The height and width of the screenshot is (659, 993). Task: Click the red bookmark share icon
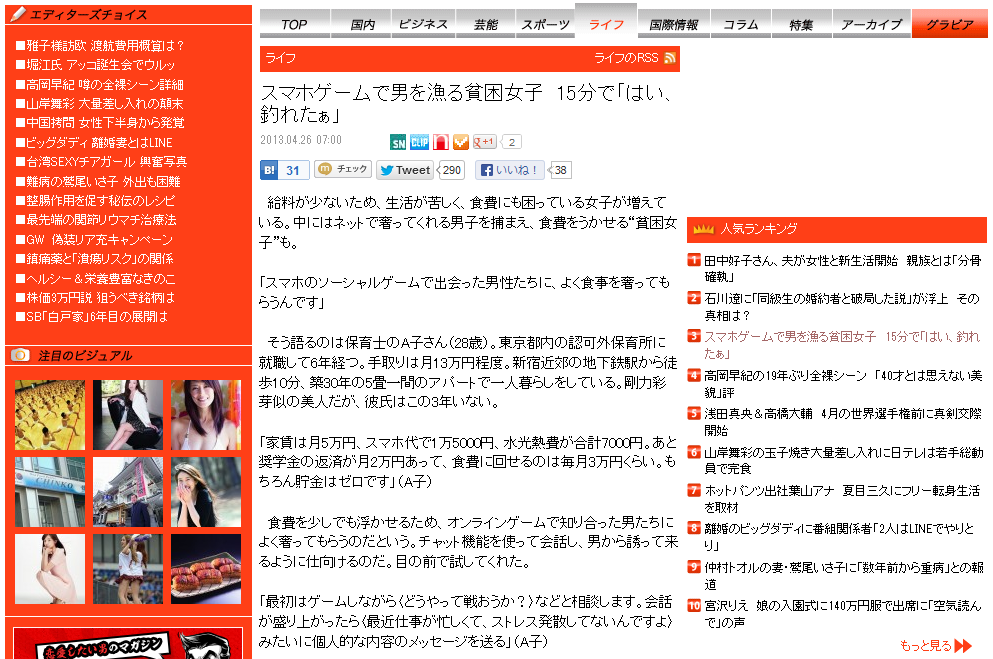[x=441, y=142]
